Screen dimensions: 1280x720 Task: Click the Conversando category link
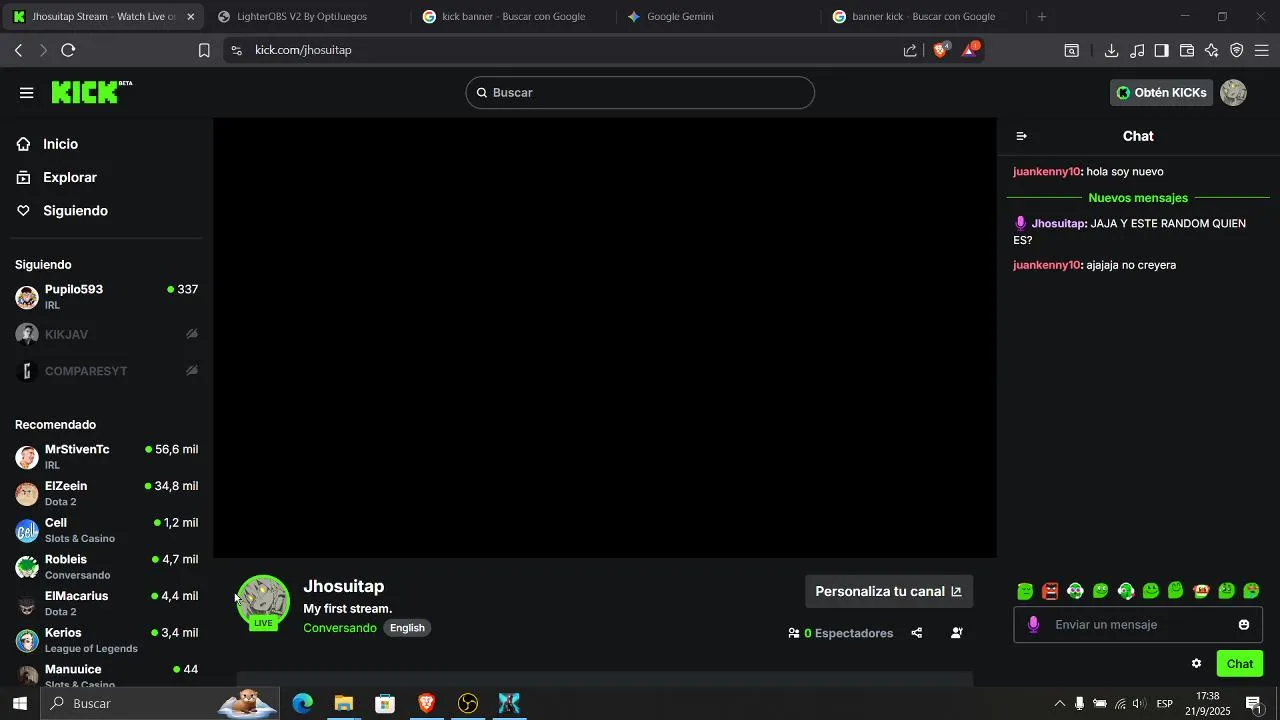click(x=340, y=628)
